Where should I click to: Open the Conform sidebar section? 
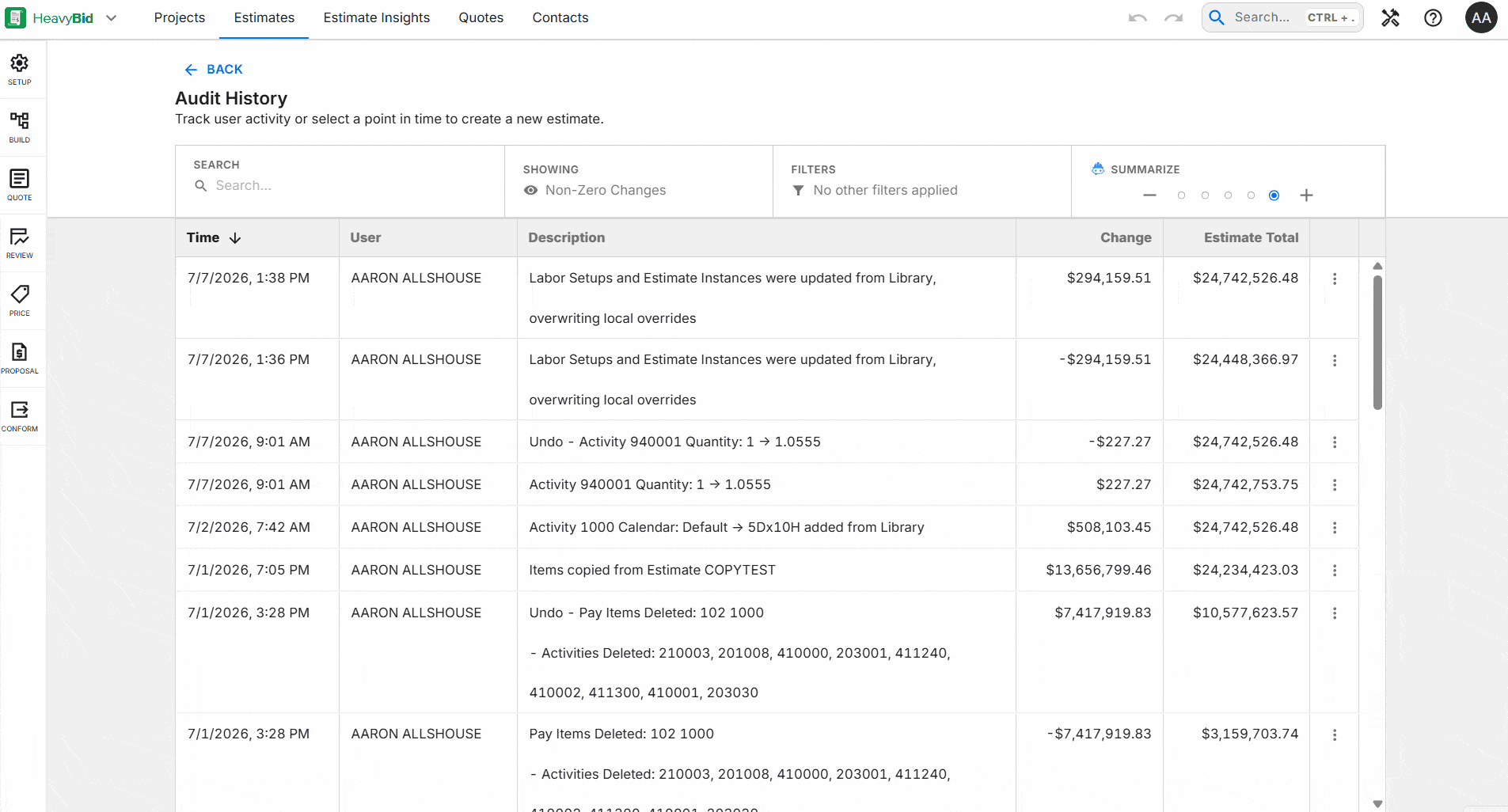[x=20, y=416]
